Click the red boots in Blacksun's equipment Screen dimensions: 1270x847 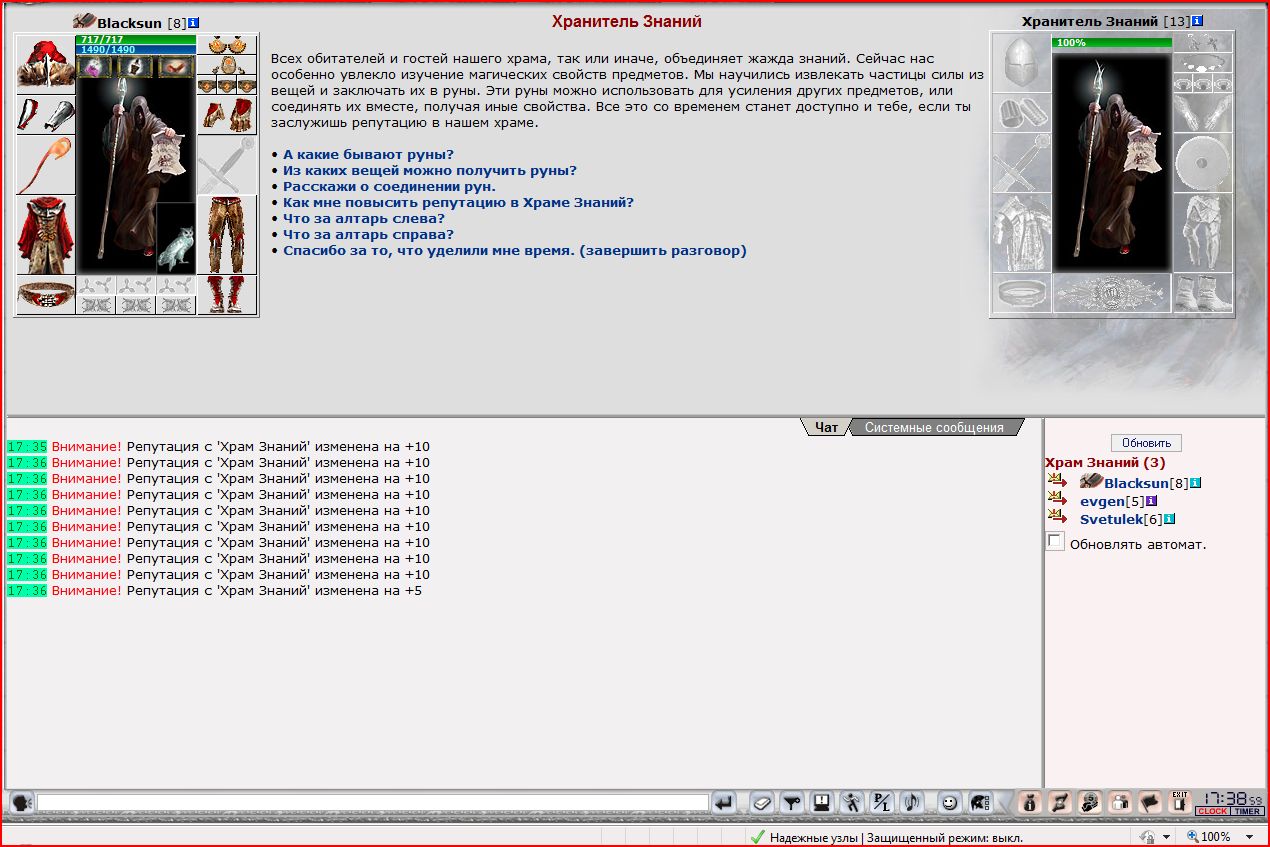[x=227, y=295]
